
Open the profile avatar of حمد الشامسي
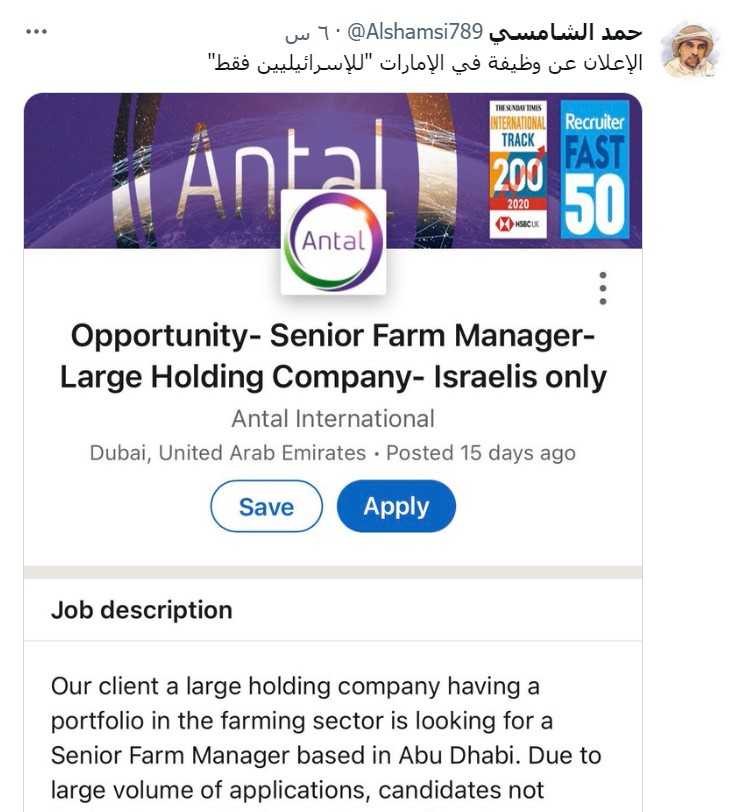click(694, 48)
